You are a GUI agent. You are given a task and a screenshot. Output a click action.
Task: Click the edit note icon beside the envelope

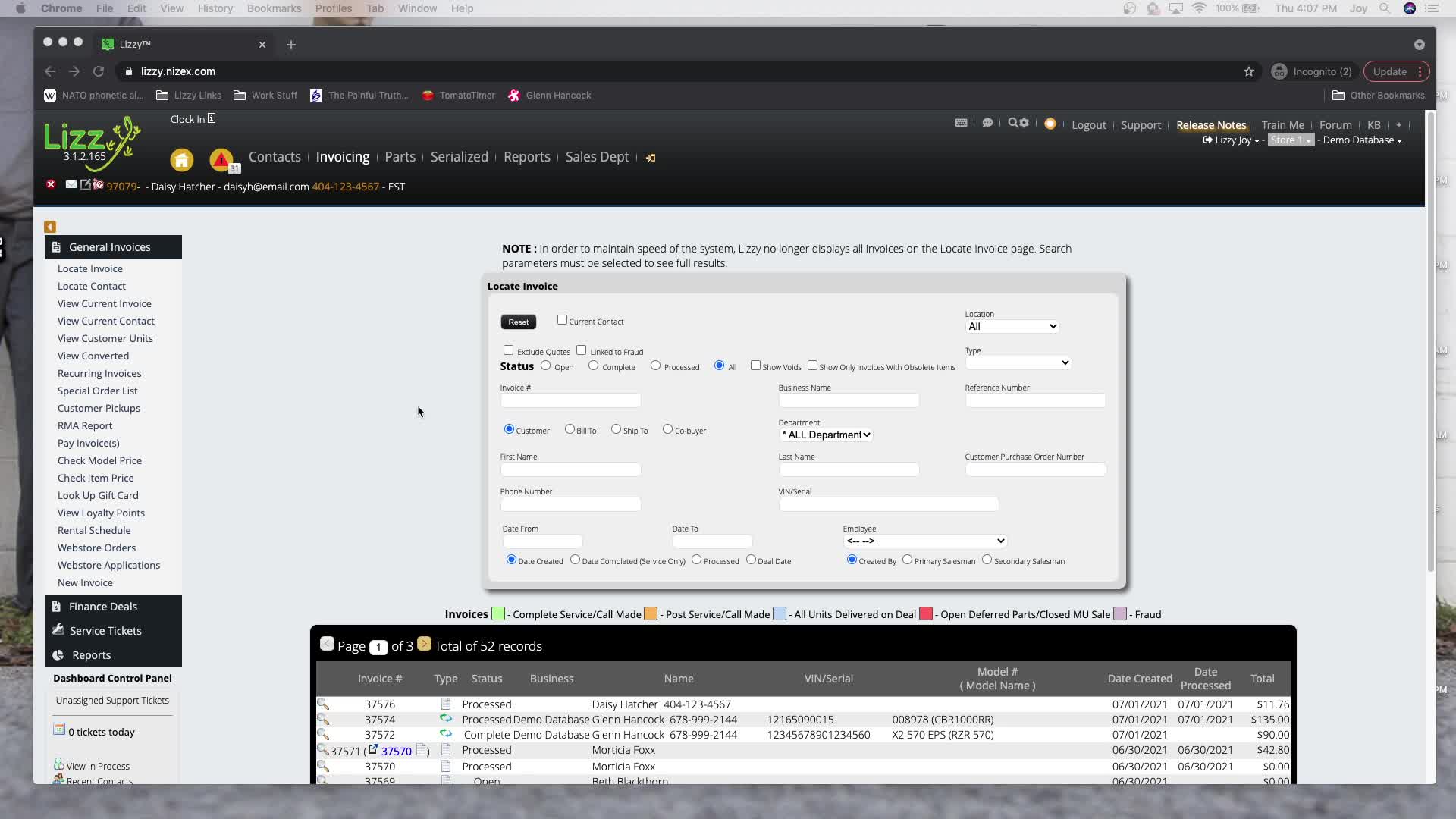[86, 184]
